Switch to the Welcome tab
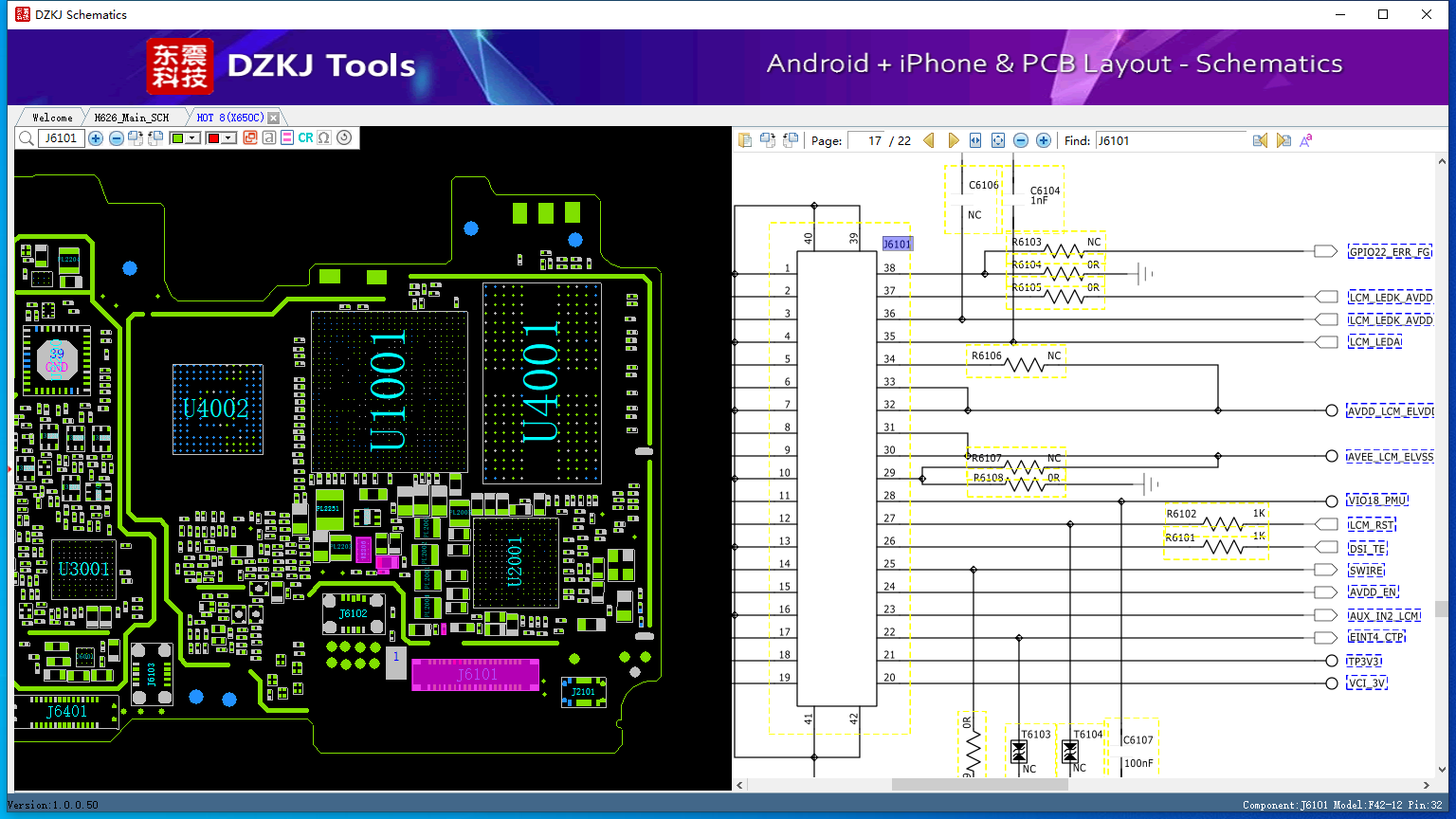 (x=52, y=118)
